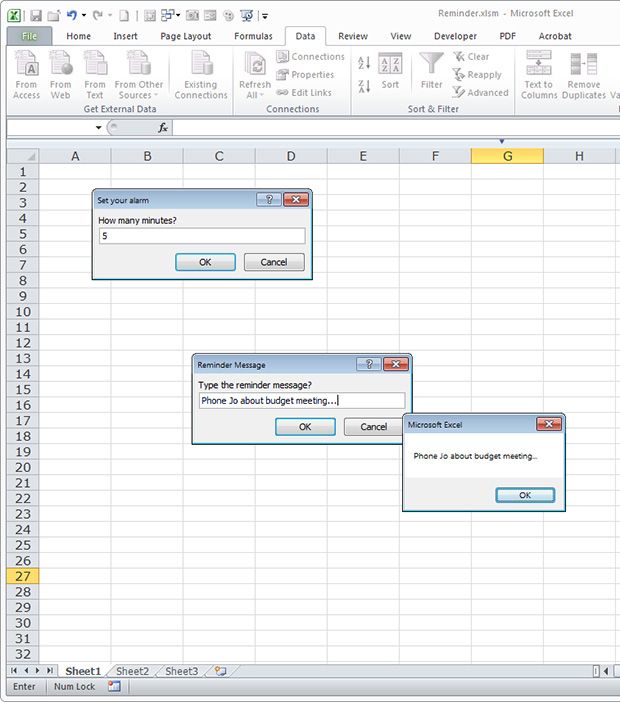Open the Review ribbon tab

(x=353, y=36)
